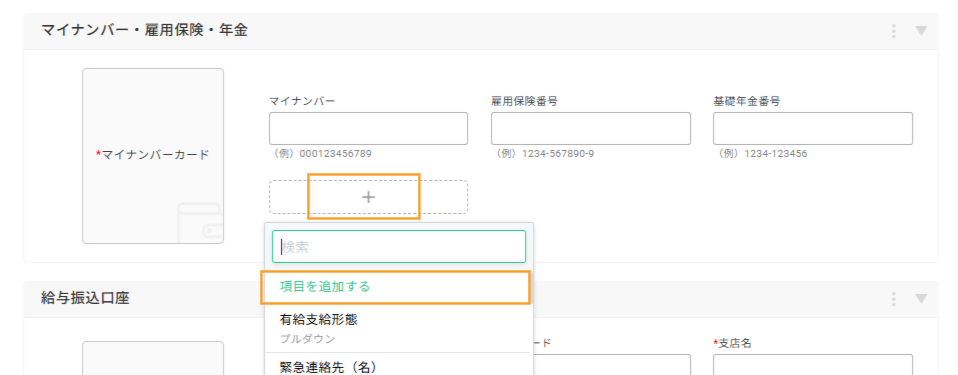Click the （例）1234-567890-9 hint text

543,154
